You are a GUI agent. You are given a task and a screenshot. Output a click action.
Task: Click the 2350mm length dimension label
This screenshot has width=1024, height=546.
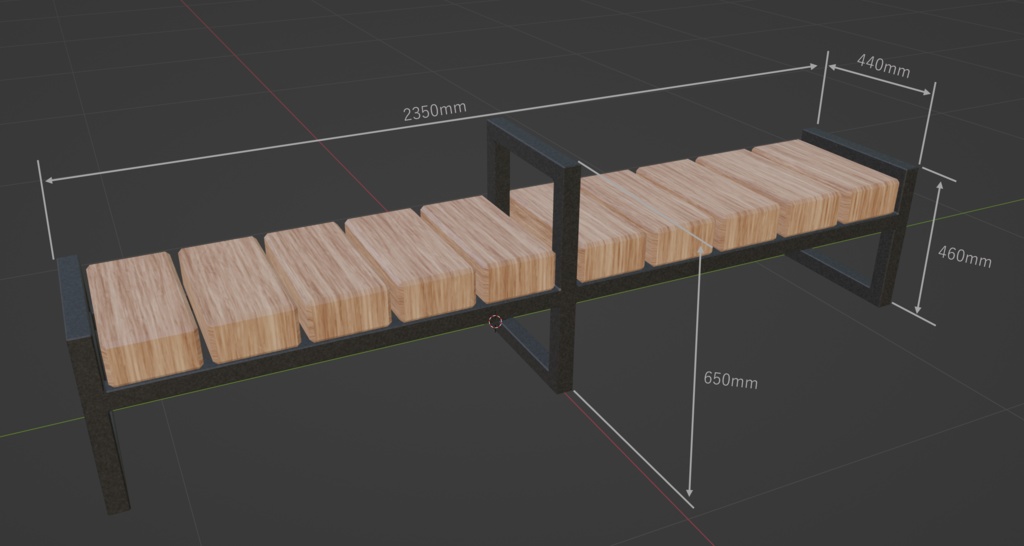click(x=435, y=111)
